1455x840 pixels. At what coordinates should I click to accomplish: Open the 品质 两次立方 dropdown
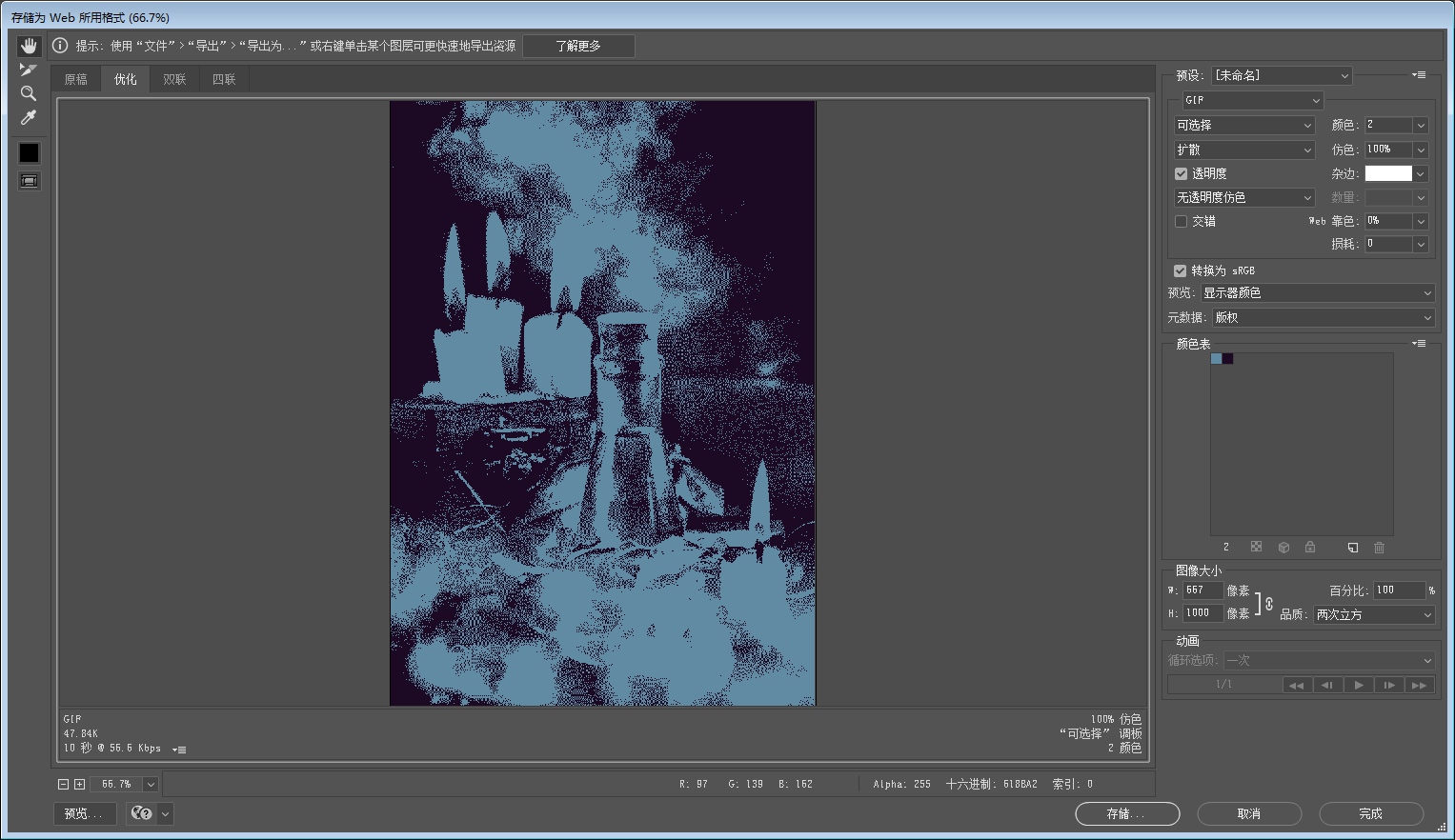(x=1373, y=615)
